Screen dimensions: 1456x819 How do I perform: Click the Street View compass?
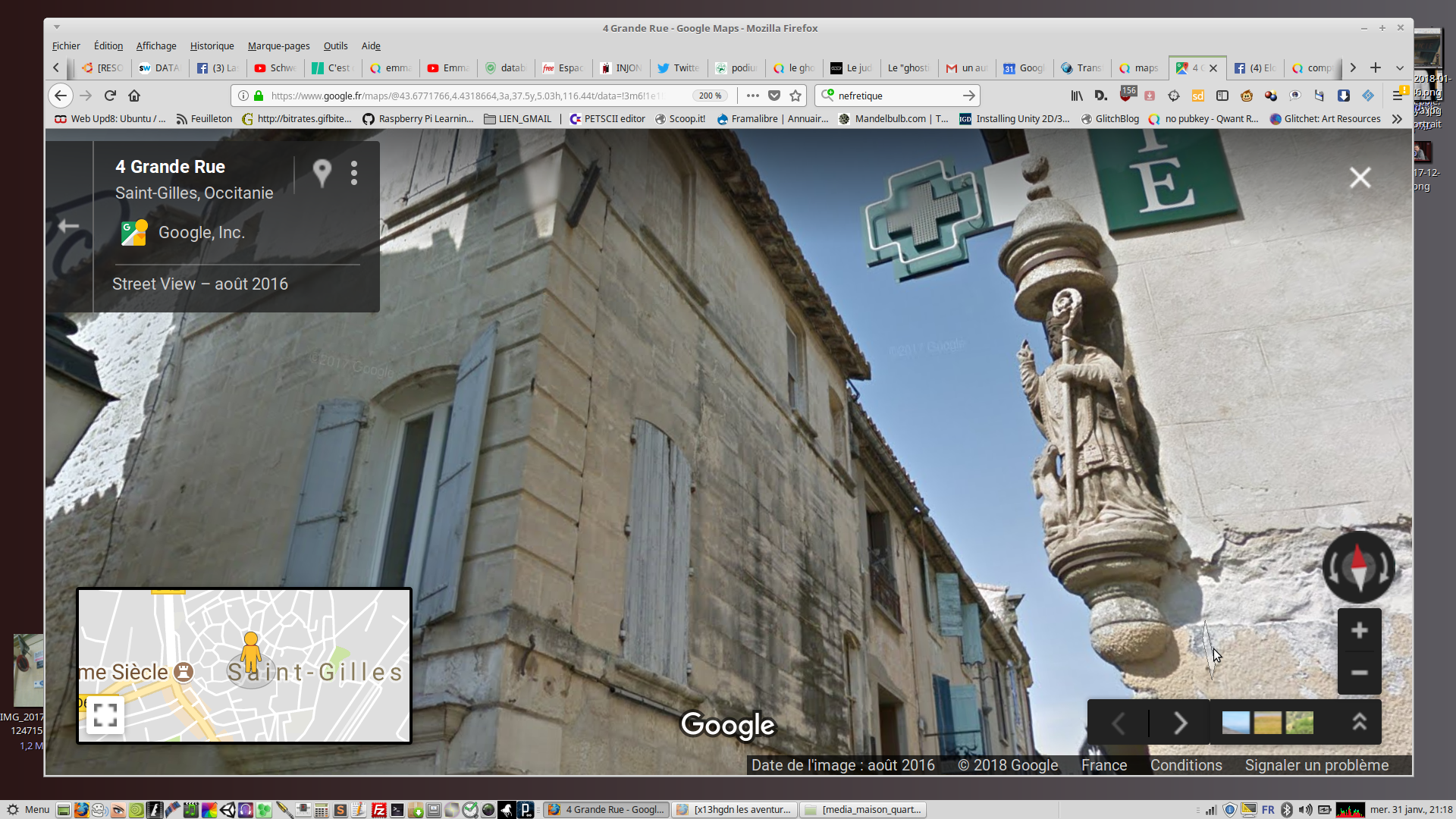click(x=1358, y=567)
